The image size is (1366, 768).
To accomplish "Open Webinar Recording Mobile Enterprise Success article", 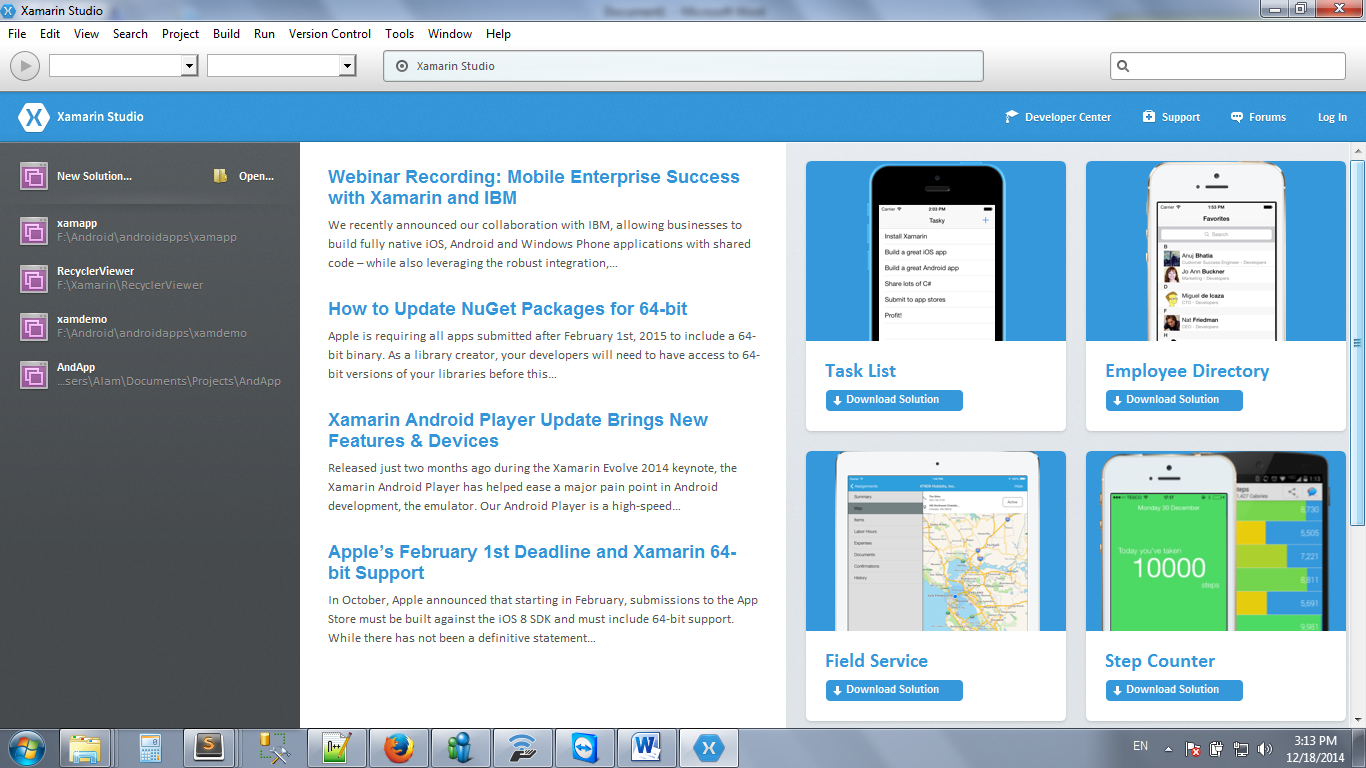I will click(534, 187).
